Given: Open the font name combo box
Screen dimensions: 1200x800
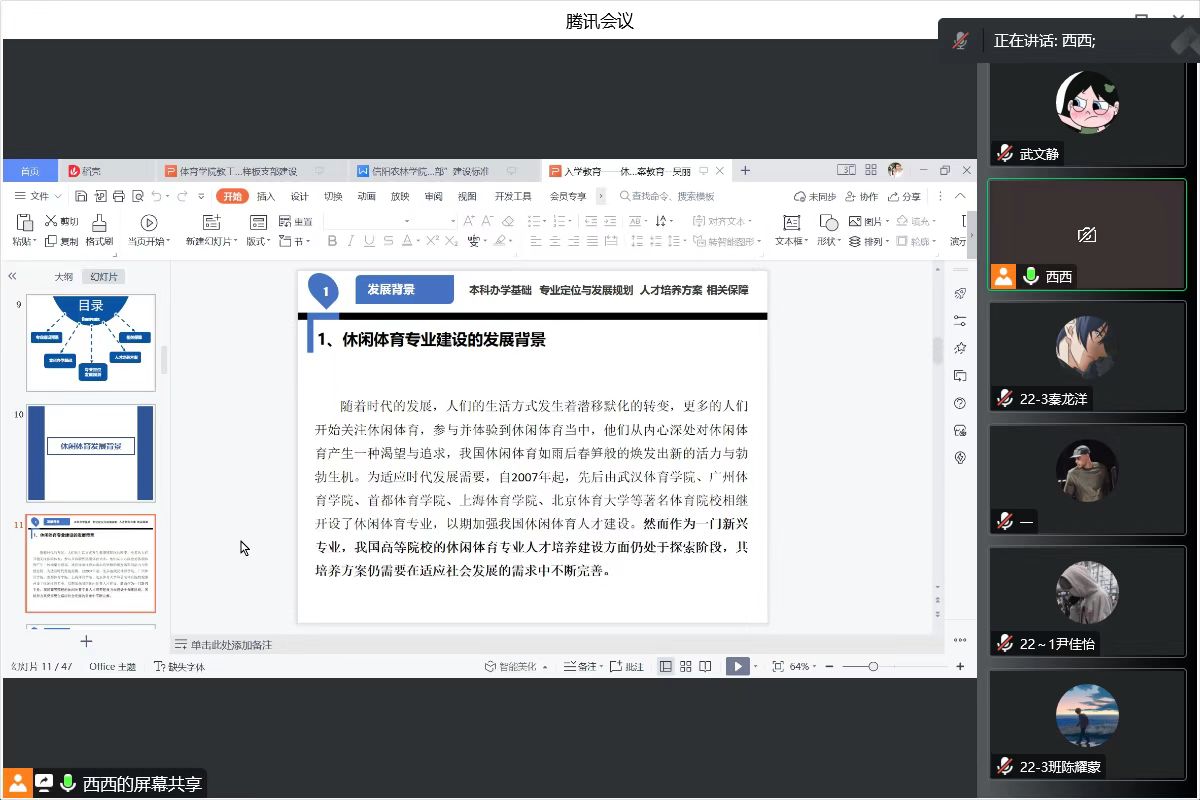Looking at the screenshot, I should click(x=368, y=221).
